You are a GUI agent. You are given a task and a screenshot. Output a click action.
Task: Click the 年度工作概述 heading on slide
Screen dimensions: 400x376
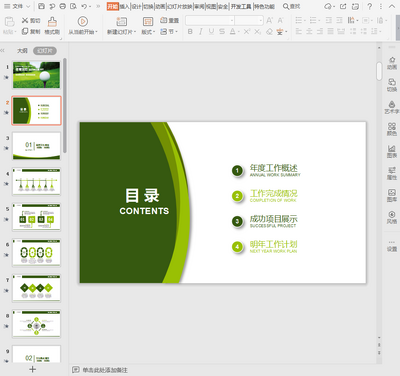[274, 168]
